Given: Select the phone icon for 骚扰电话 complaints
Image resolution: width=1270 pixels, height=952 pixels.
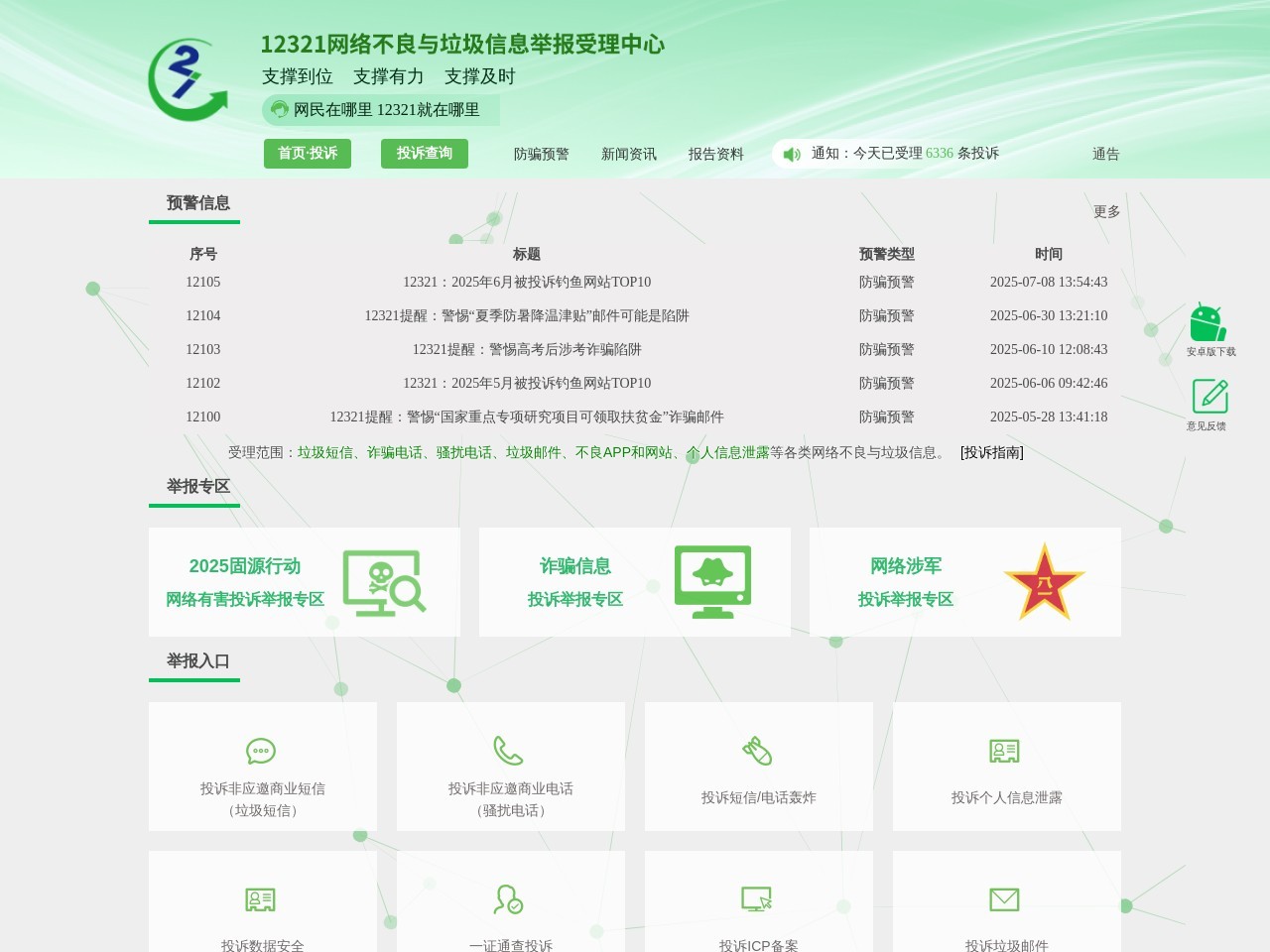Looking at the screenshot, I should click(509, 751).
